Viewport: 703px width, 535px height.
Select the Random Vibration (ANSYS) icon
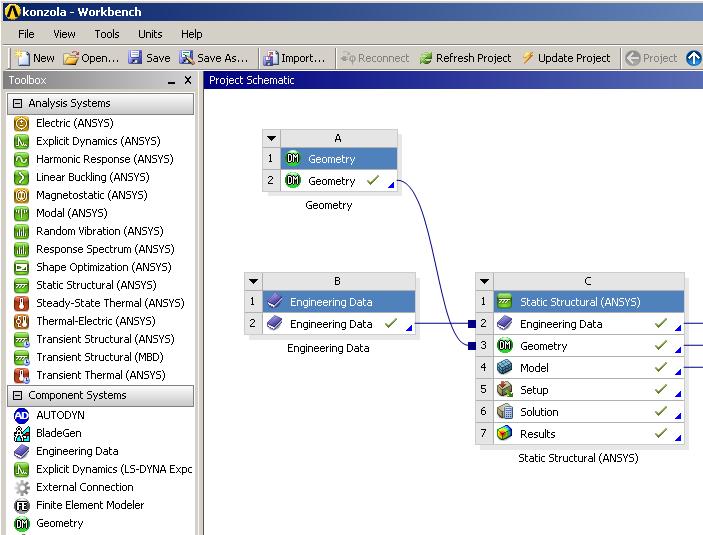click(x=21, y=231)
